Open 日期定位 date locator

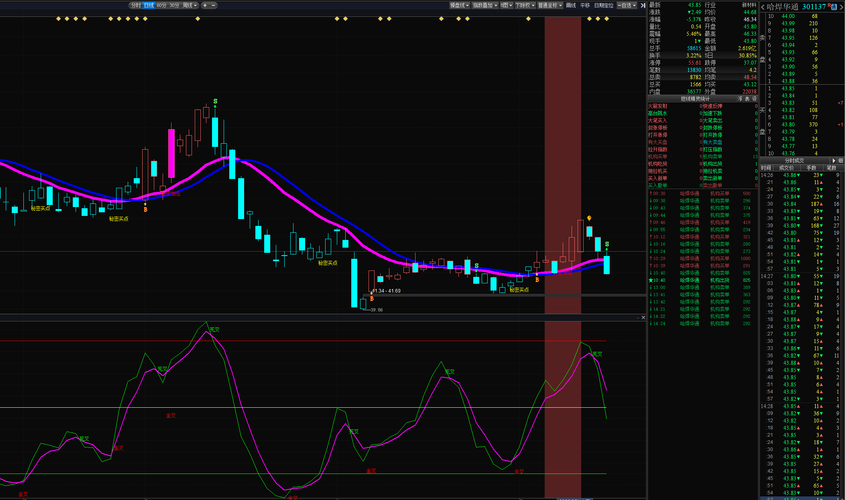pyautogui.click(x=604, y=5)
